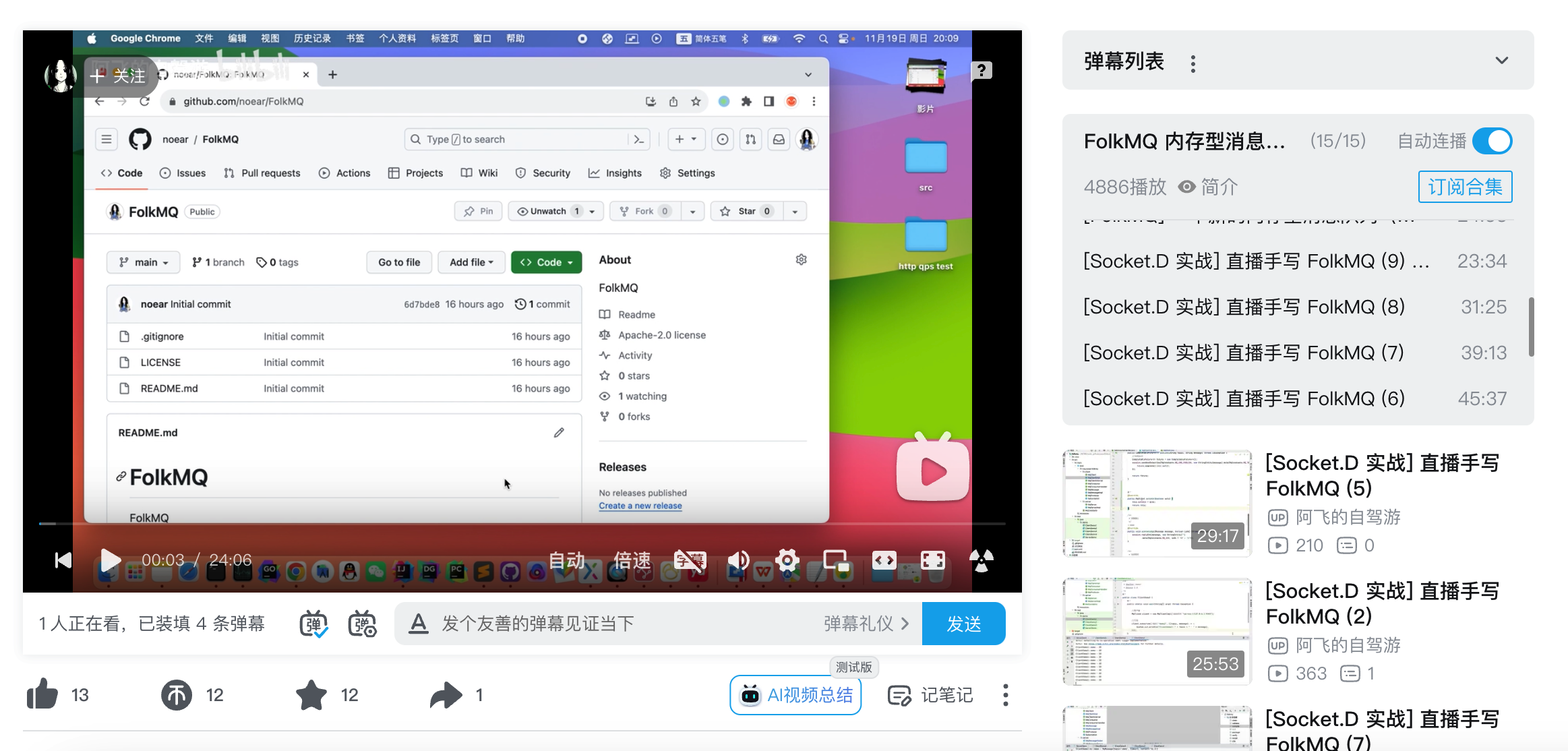Open 记笔记 note-taking
Viewport: 1568px width, 751px height.
coord(930,695)
